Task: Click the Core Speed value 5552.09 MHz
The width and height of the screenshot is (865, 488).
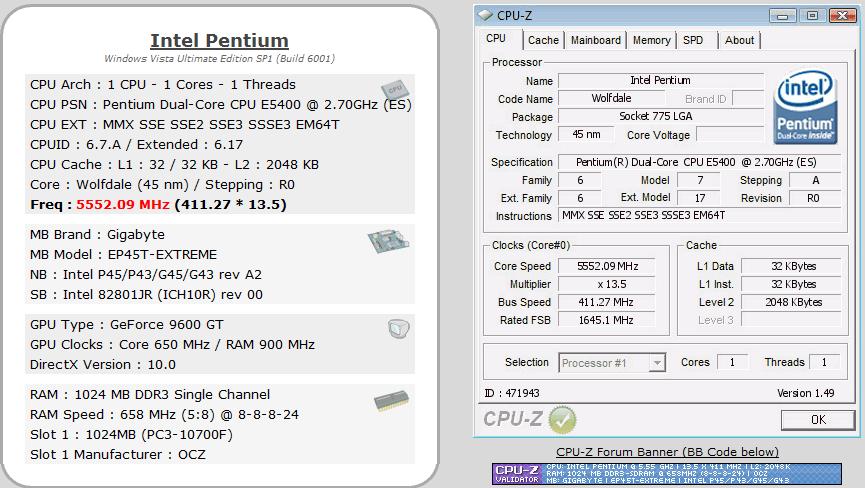Action: click(x=607, y=266)
